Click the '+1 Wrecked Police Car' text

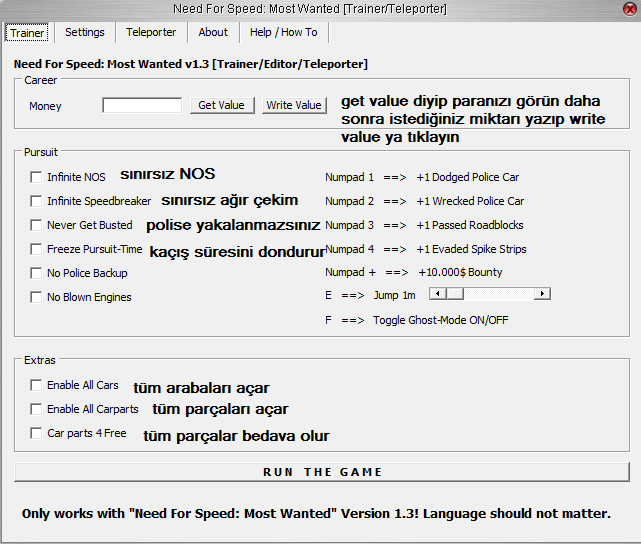[470, 201]
